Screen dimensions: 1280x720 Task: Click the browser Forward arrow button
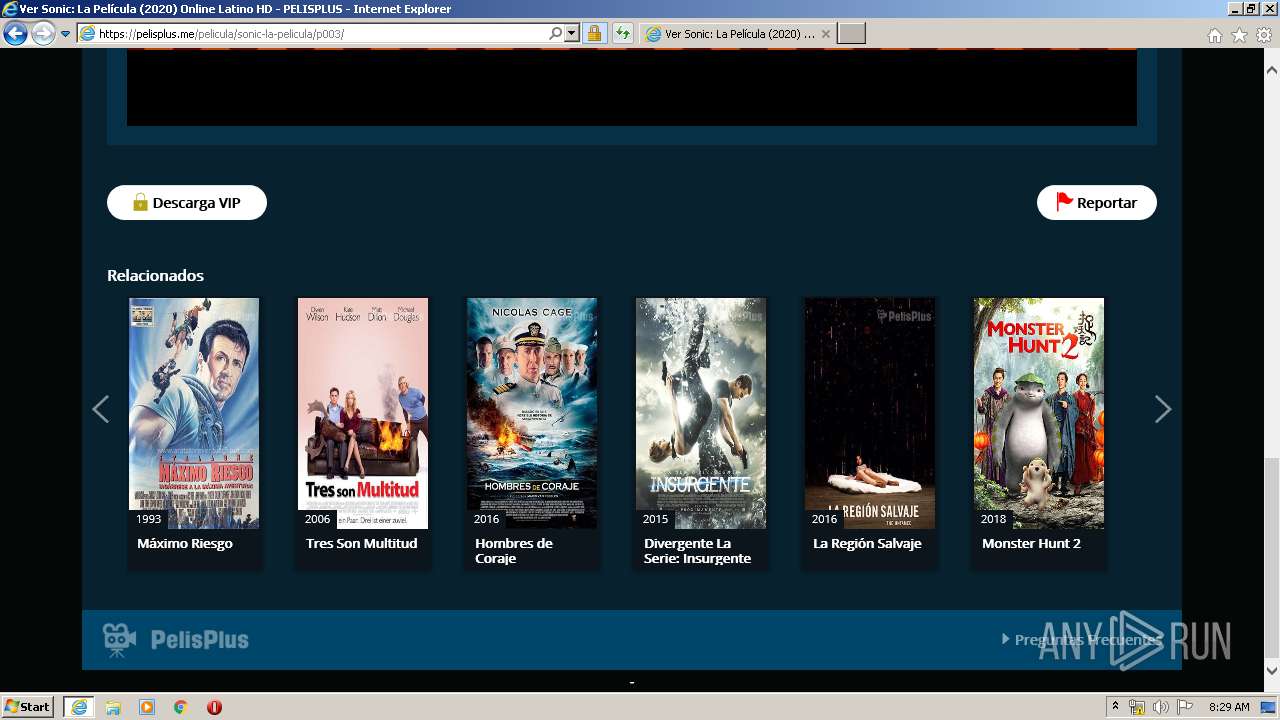pyautogui.click(x=43, y=34)
